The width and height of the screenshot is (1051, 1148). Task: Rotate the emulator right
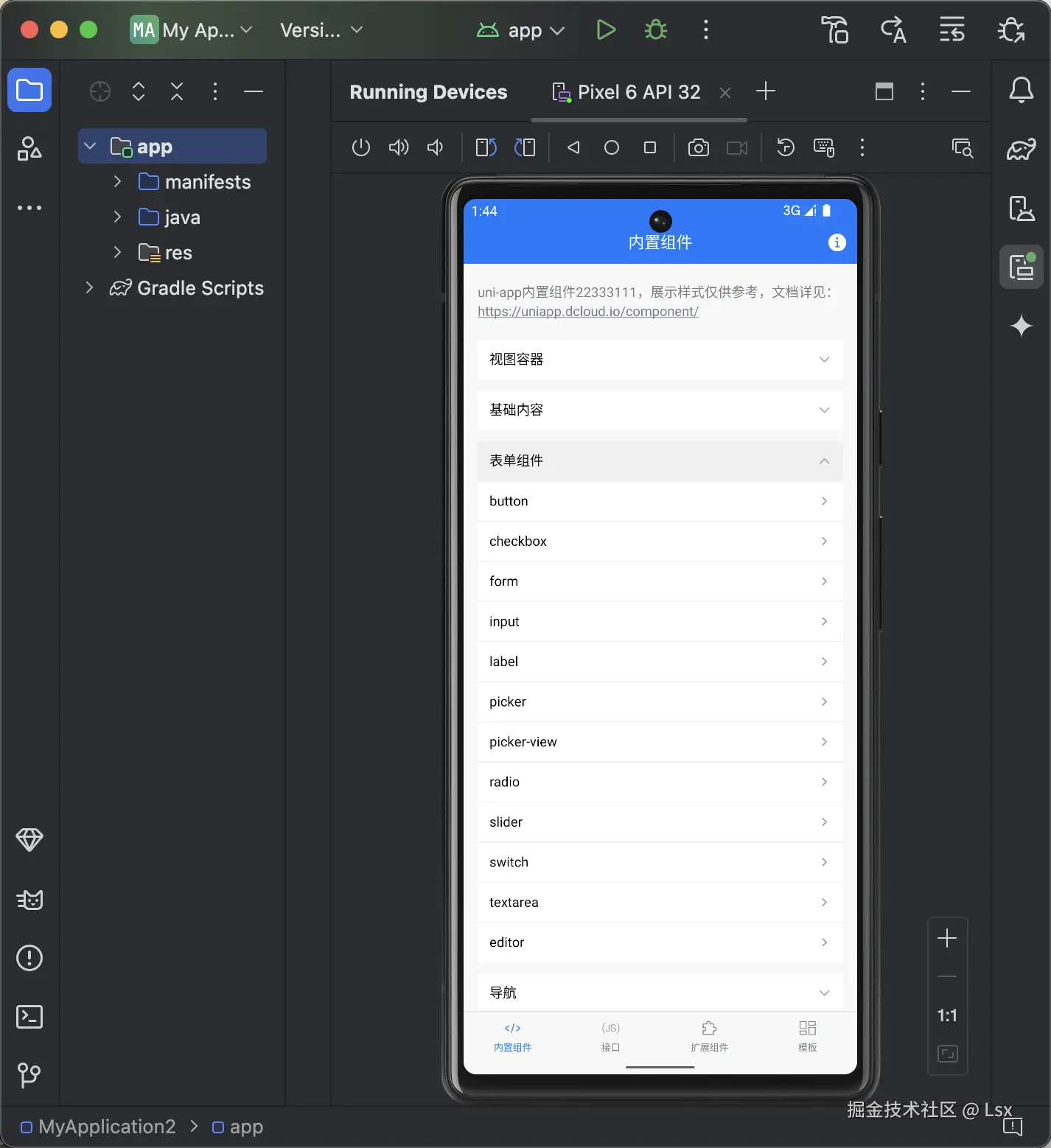point(525,147)
